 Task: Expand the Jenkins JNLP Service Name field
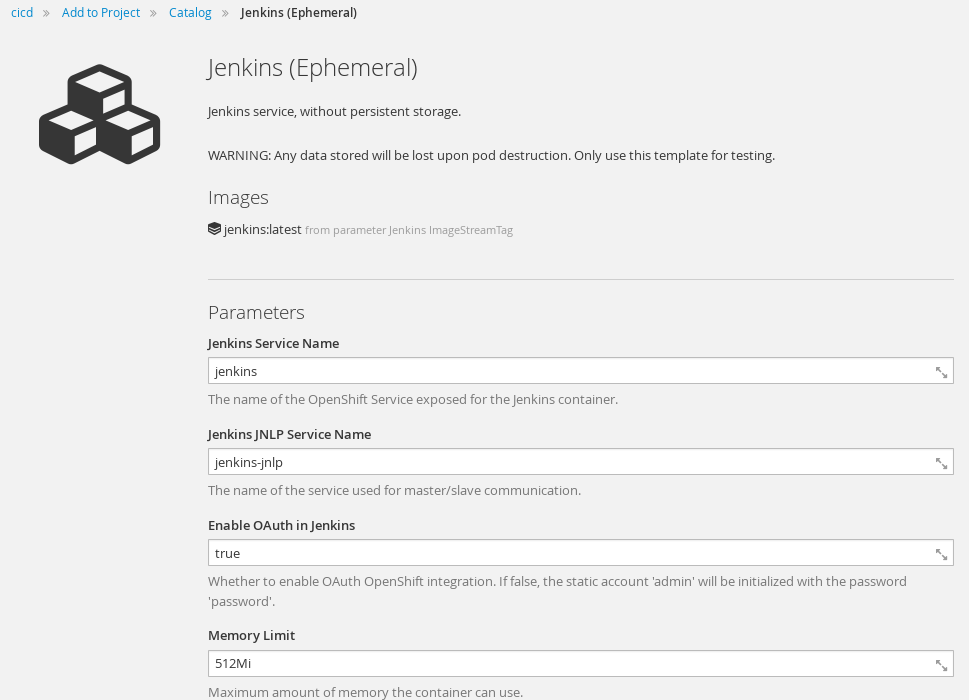pyautogui.click(x=941, y=463)
